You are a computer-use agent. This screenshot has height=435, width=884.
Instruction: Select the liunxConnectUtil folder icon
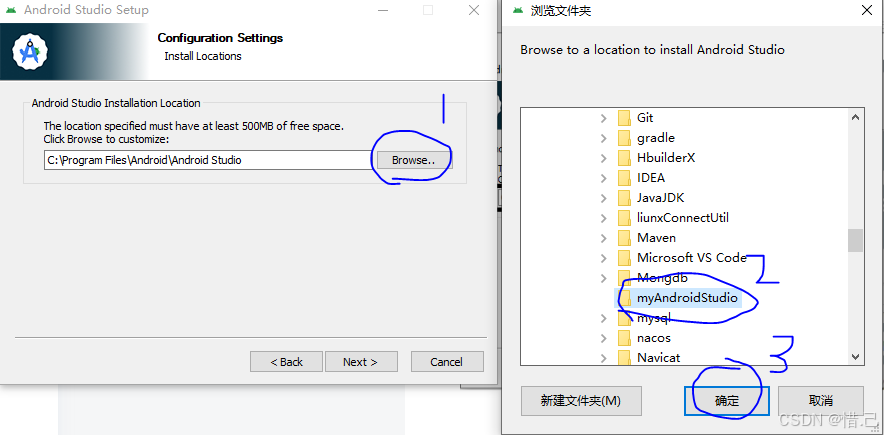click(x=624, y=218)
